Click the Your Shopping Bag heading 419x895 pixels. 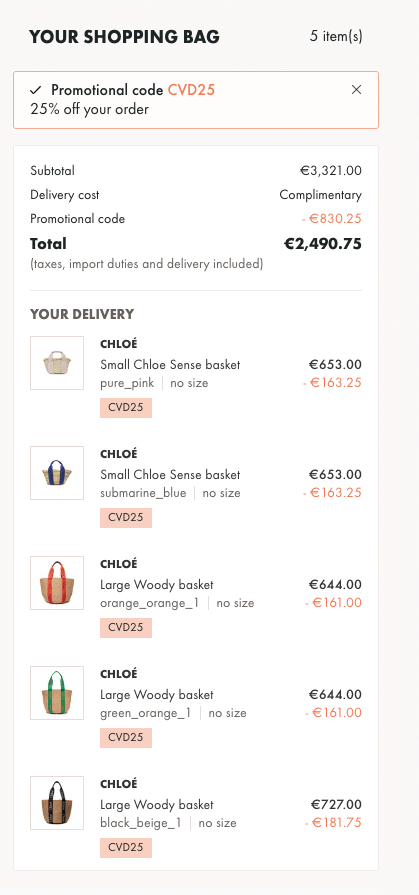[124, 37]
